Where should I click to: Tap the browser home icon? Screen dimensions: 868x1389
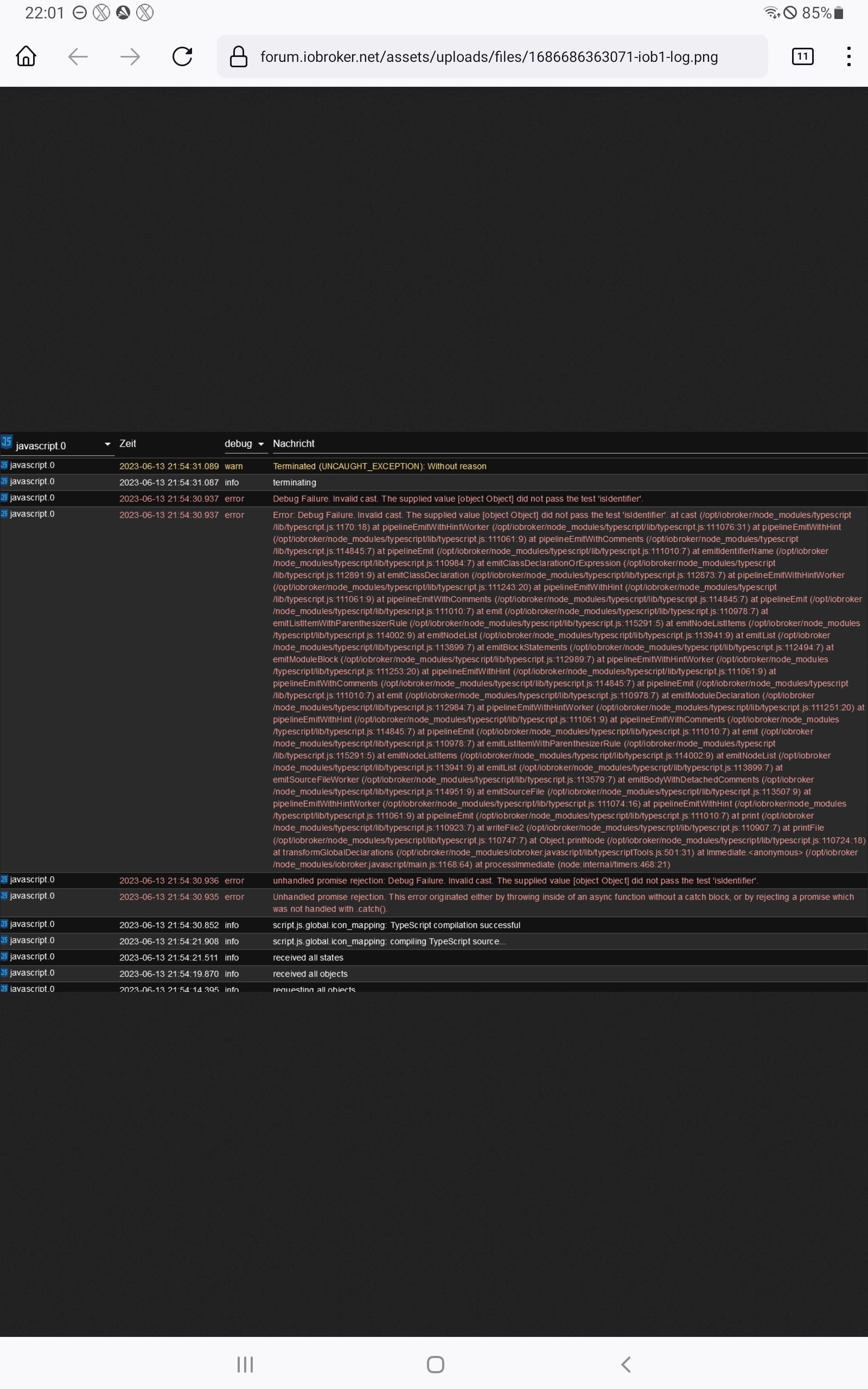pyautogui.click(x=26, y=56)
